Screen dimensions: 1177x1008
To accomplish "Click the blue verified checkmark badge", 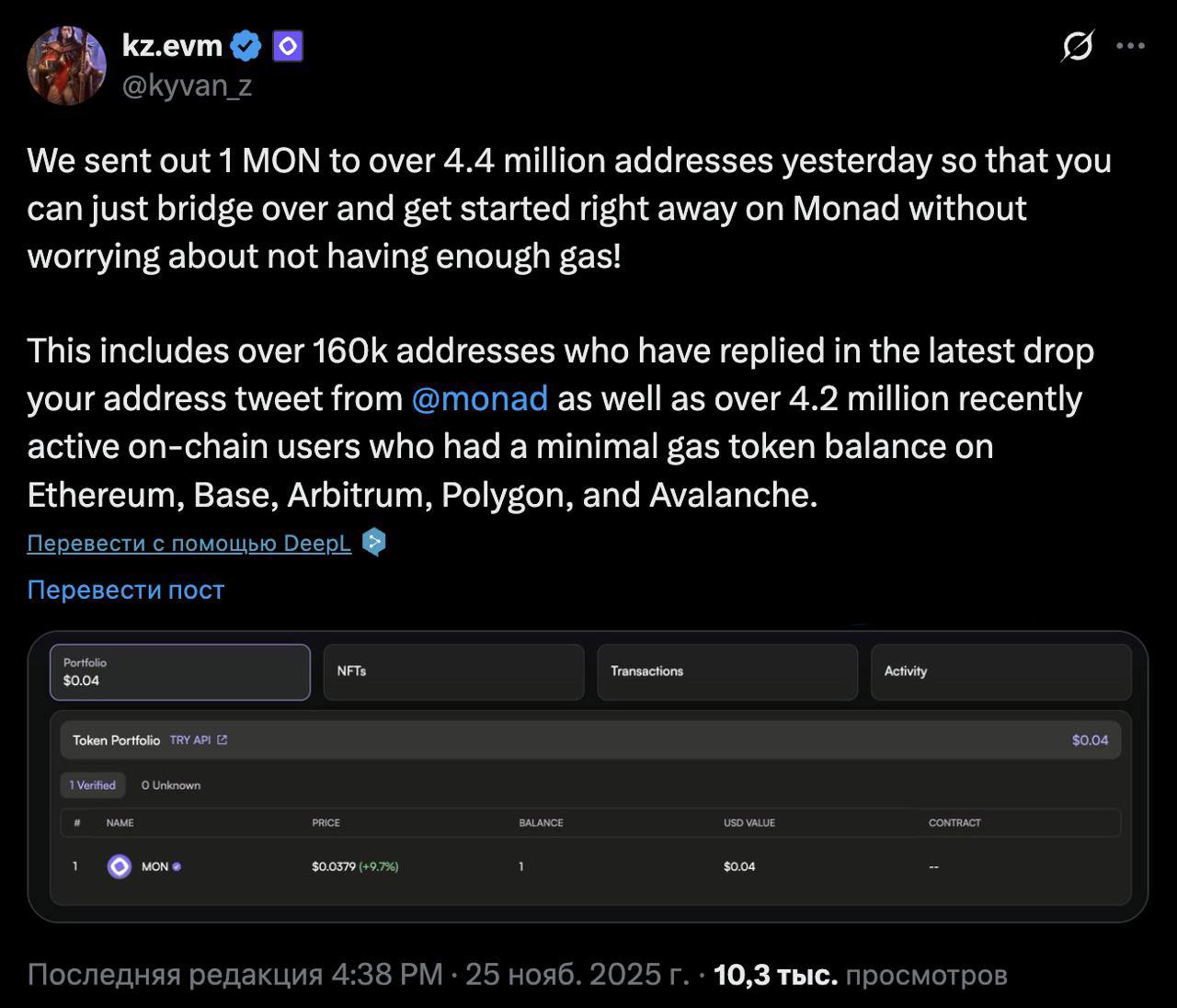I will 246,46.
